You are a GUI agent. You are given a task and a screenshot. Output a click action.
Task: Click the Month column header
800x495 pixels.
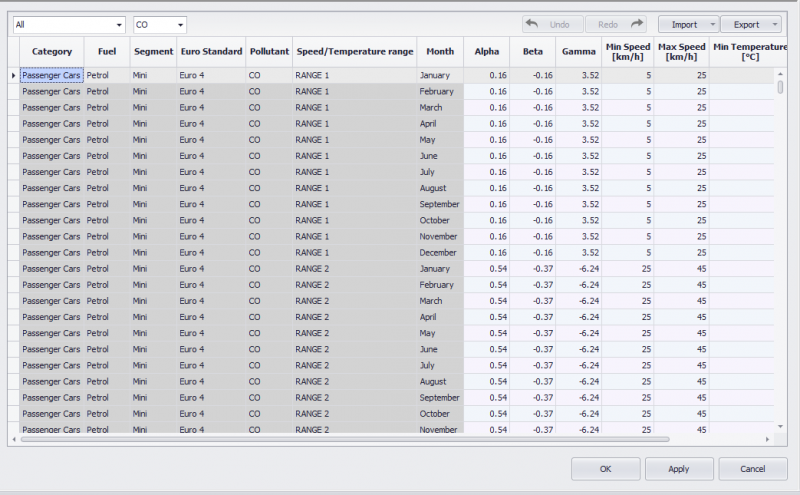[440, 52]
